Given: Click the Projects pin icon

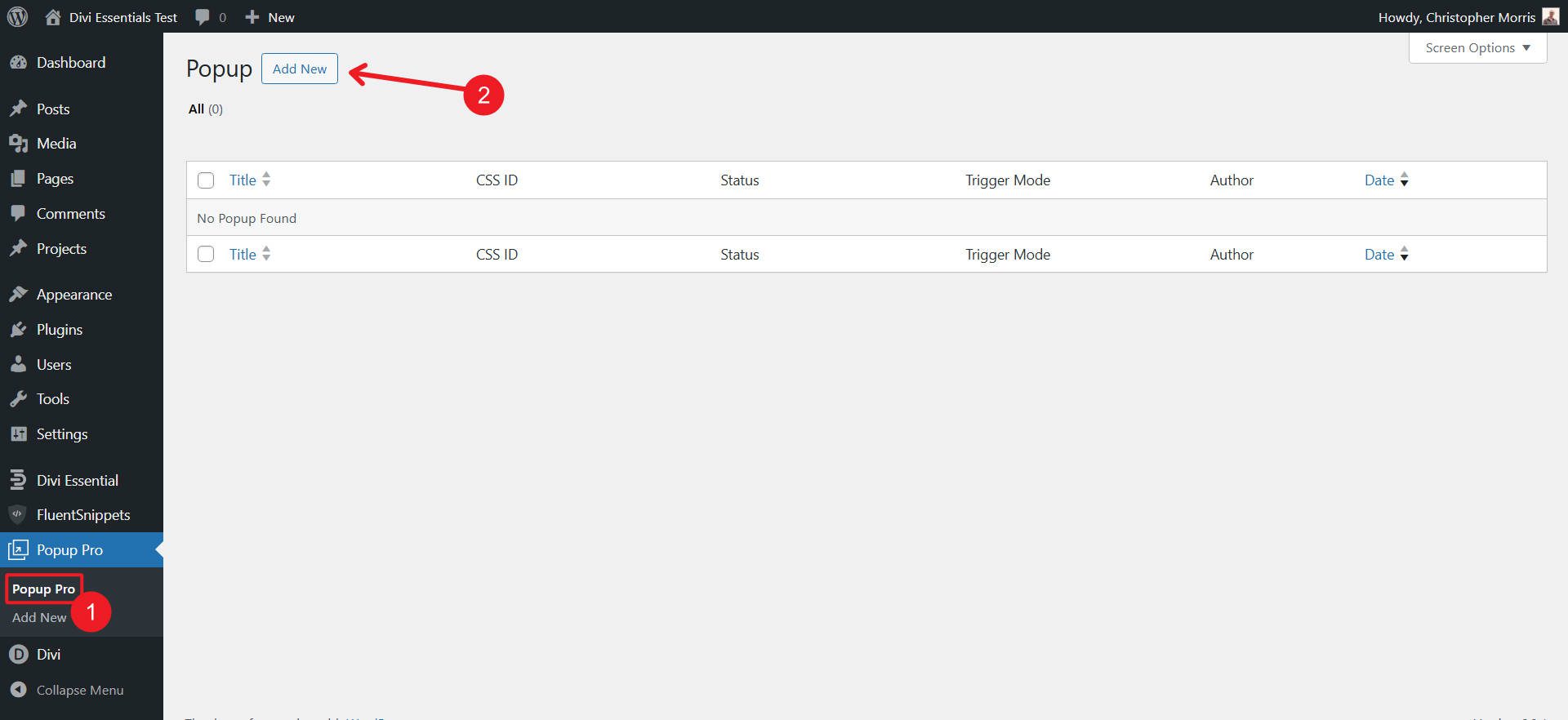Looking at the screenshot, I should (x=18, y=249).
